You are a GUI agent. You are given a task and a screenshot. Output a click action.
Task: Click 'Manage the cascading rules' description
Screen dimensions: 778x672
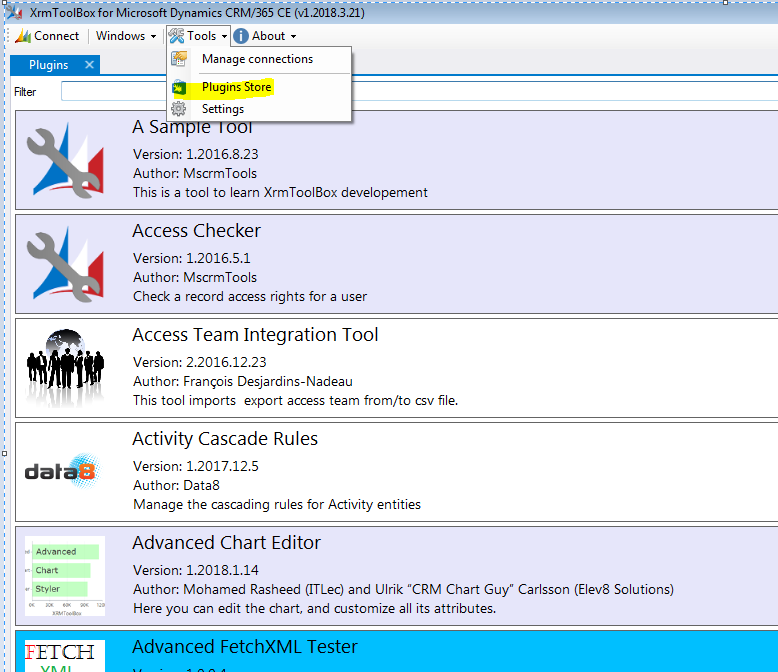pos(277,505)
